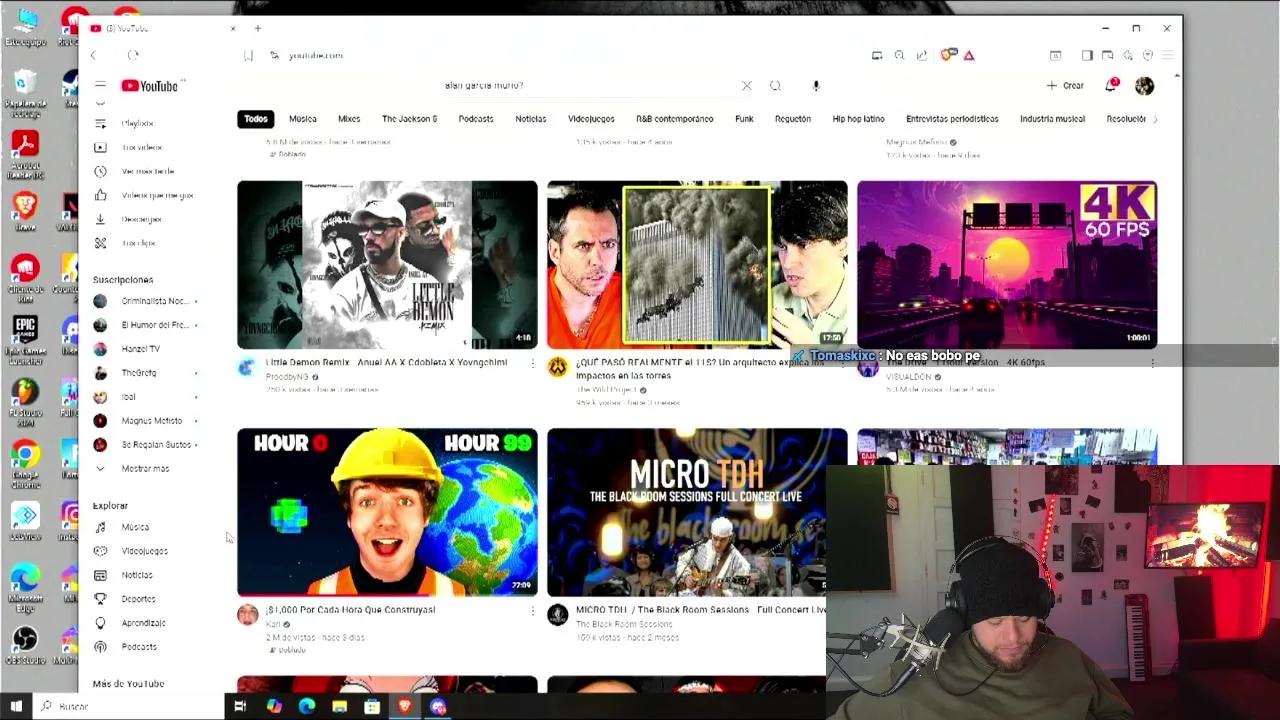Select the Videojuegos filter chip
This screenshot has height=720, width=1280.
pyautogui.click(x=591, y=119)
